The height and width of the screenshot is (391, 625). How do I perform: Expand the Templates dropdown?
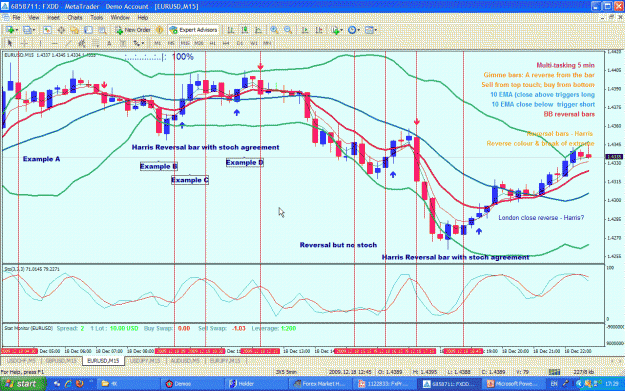pos(375,30)
